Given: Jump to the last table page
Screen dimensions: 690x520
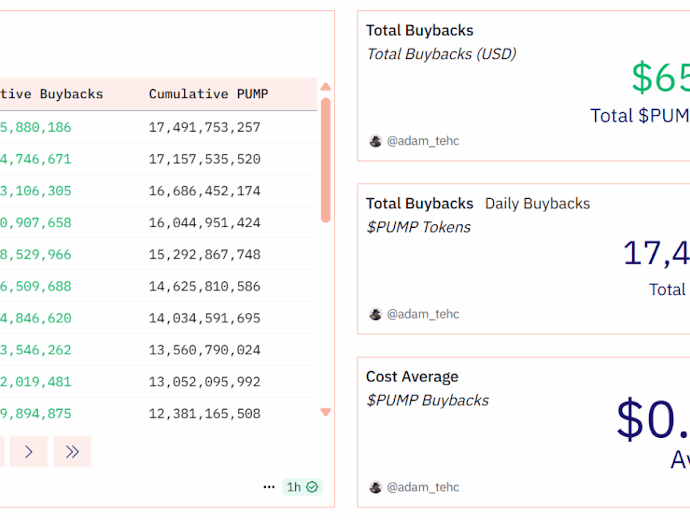Looking at the screenshot, I should click(x=72, y=451).
